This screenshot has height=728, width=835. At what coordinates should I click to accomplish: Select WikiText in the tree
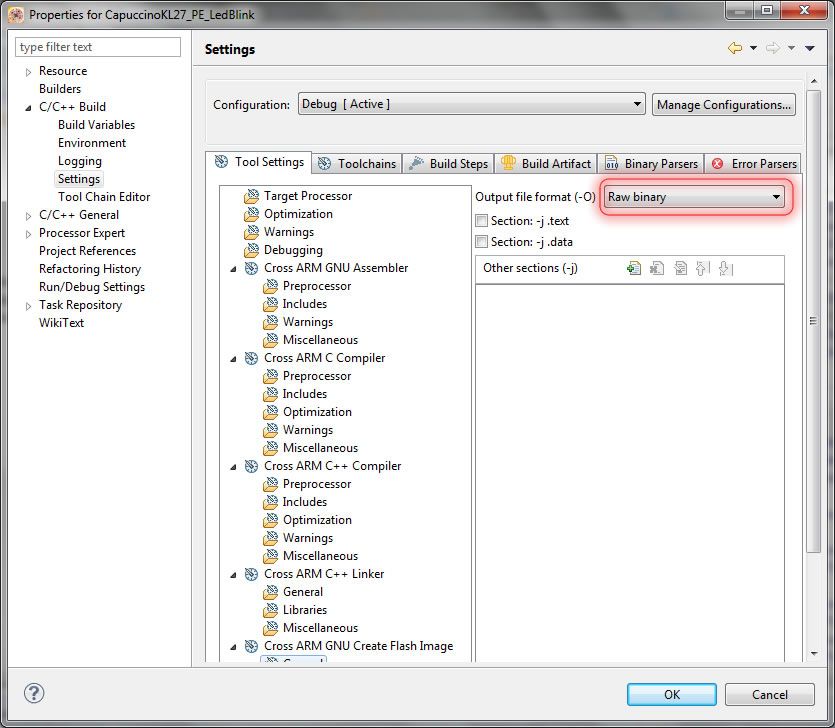(61, 323)
